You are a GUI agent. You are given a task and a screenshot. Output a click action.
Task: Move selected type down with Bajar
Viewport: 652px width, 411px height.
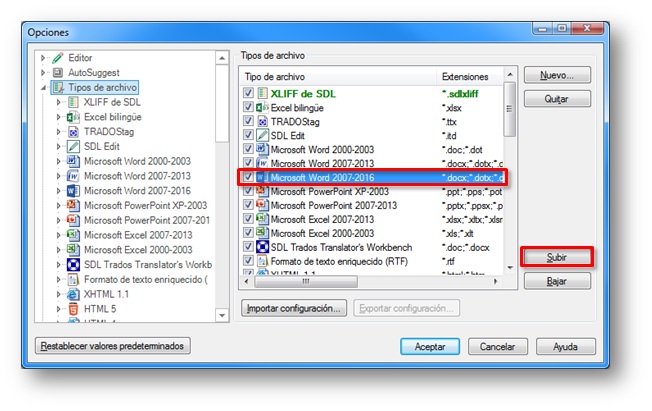557,281
